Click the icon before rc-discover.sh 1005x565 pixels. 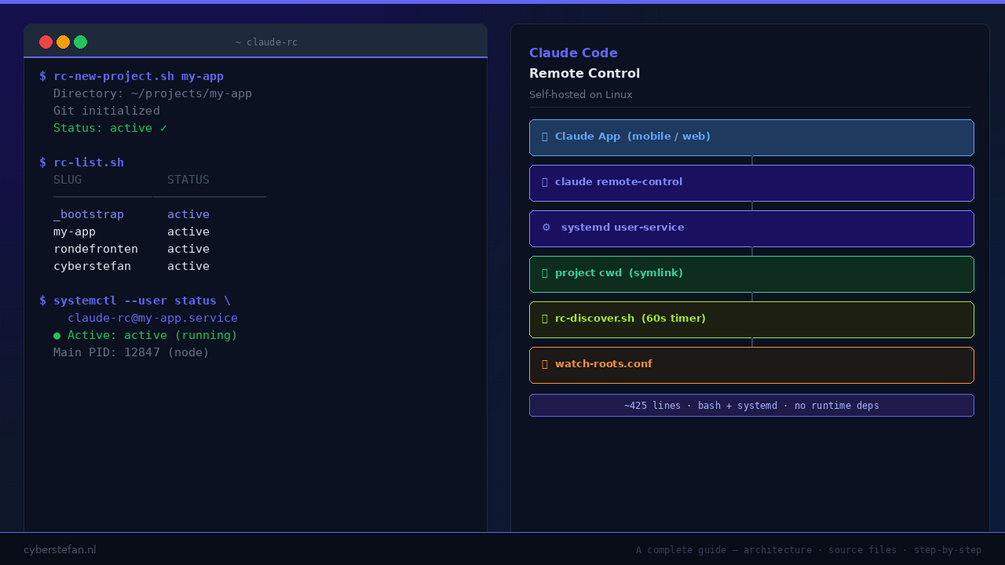point(545,318)
